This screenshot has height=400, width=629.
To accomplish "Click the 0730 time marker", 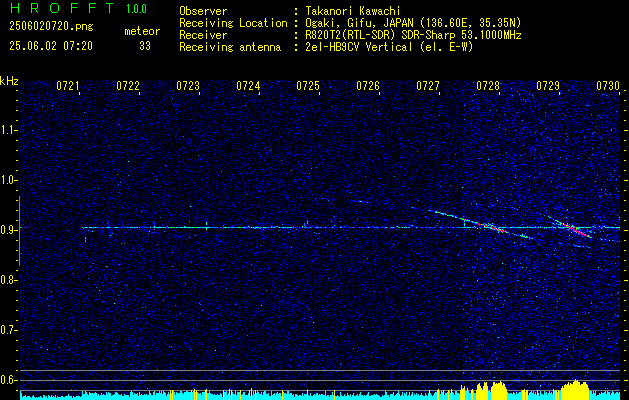I will pos(608,86).
